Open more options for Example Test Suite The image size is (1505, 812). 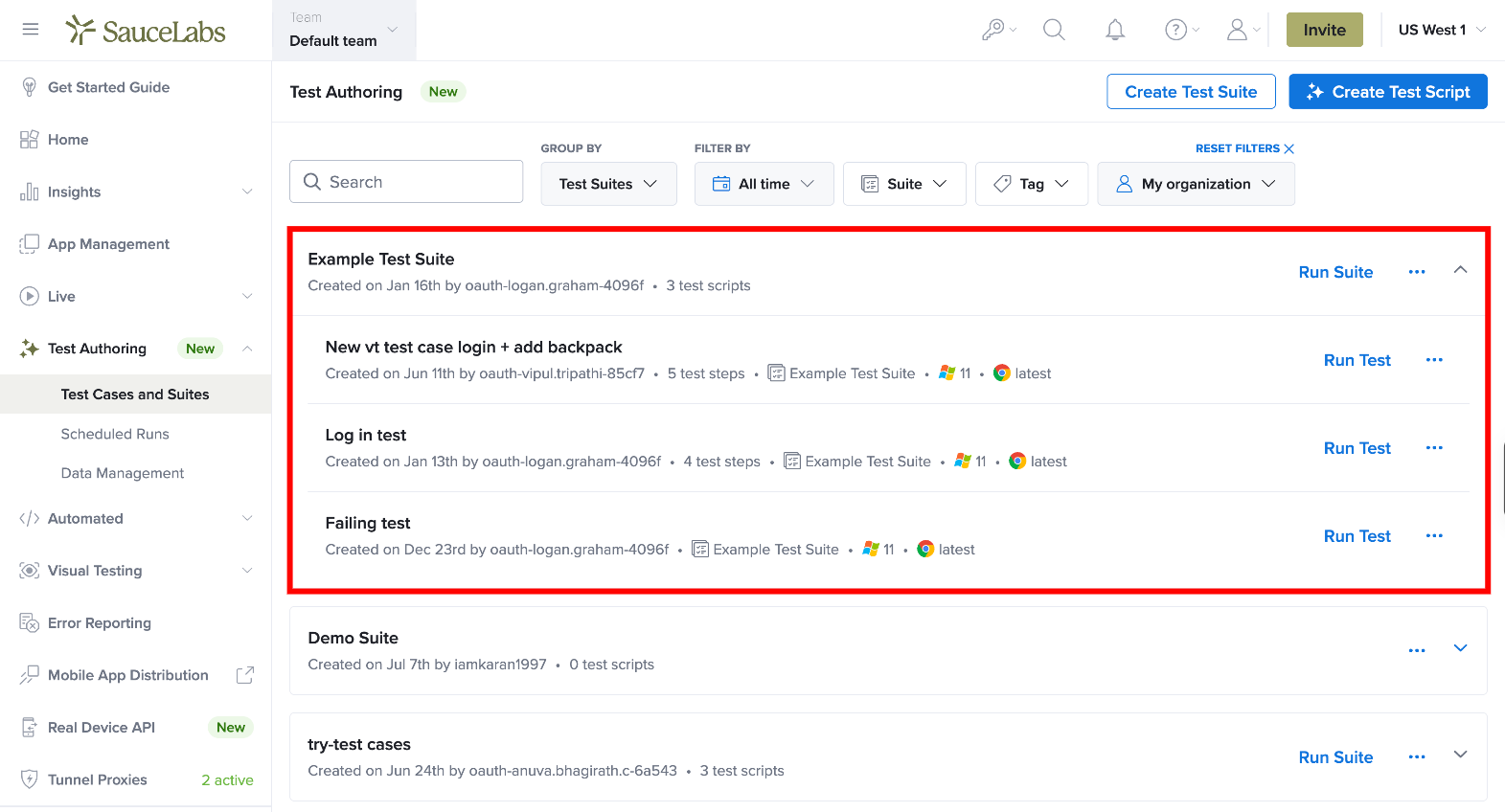pos(1417,272)
